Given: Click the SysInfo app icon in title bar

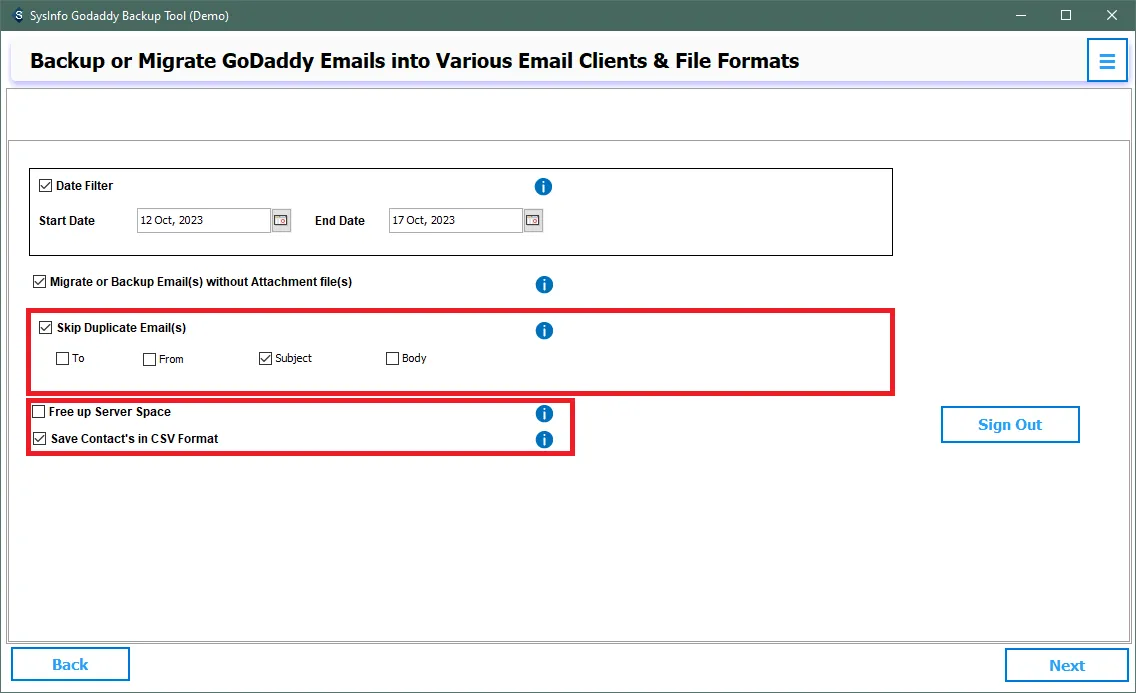Looking at the screenshot, I should pyautogui.click(x=18, y=15).
